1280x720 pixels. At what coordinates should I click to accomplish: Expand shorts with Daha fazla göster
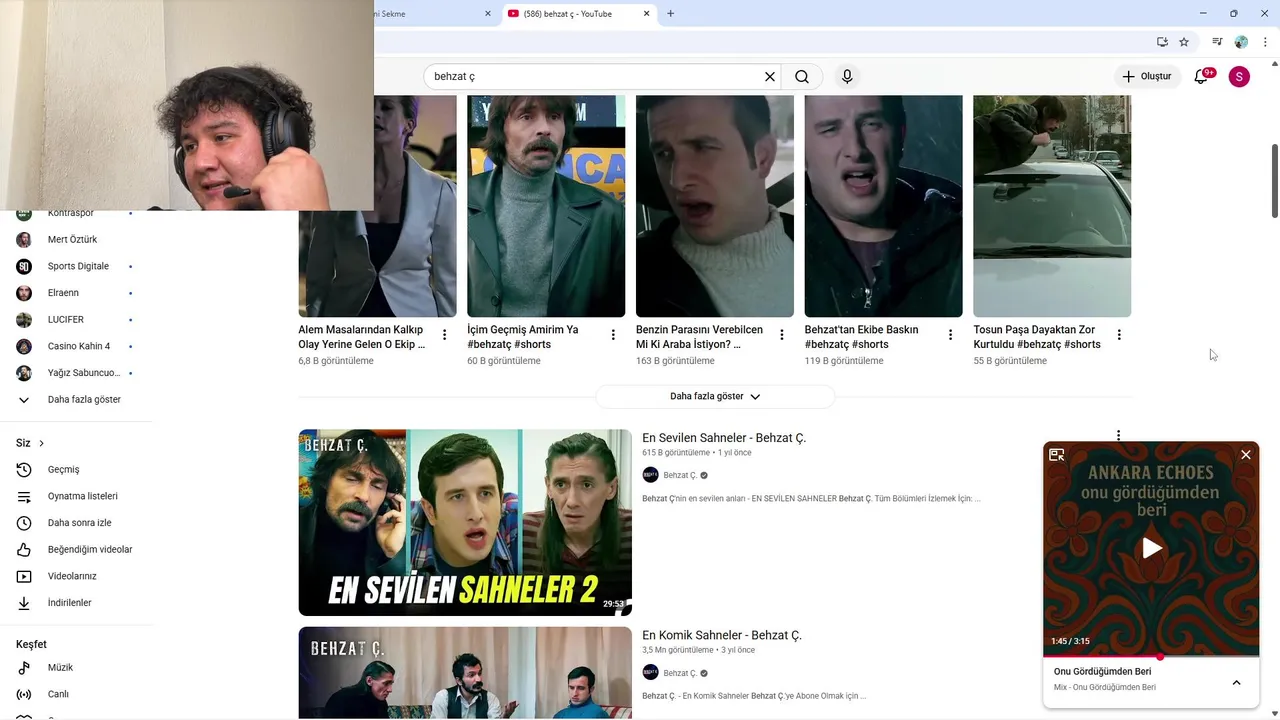(x=715, y=396)
